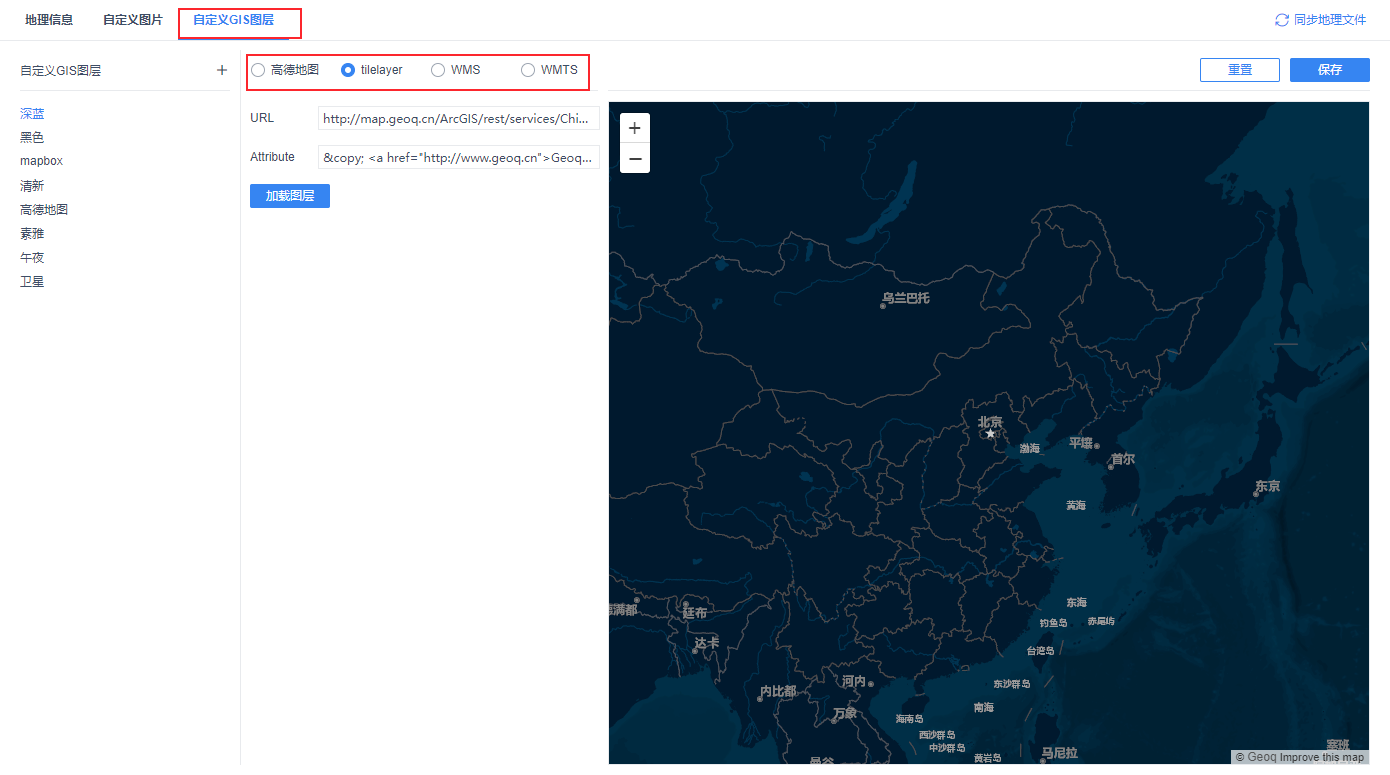Click the 首尔 label on the map

(1122, 459)
